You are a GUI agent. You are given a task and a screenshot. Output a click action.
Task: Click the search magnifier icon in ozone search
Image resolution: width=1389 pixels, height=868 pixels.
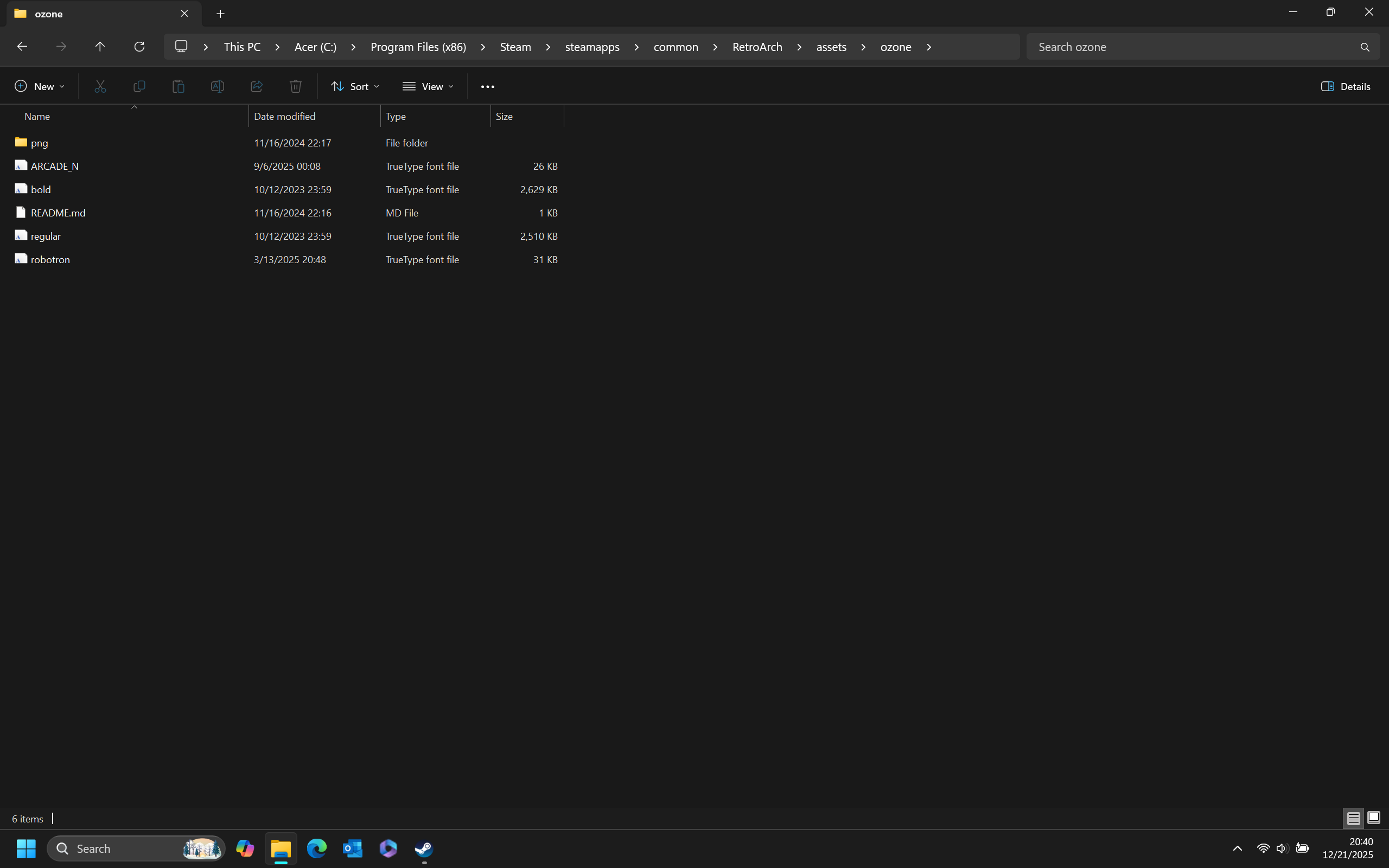pos(1365,47)
